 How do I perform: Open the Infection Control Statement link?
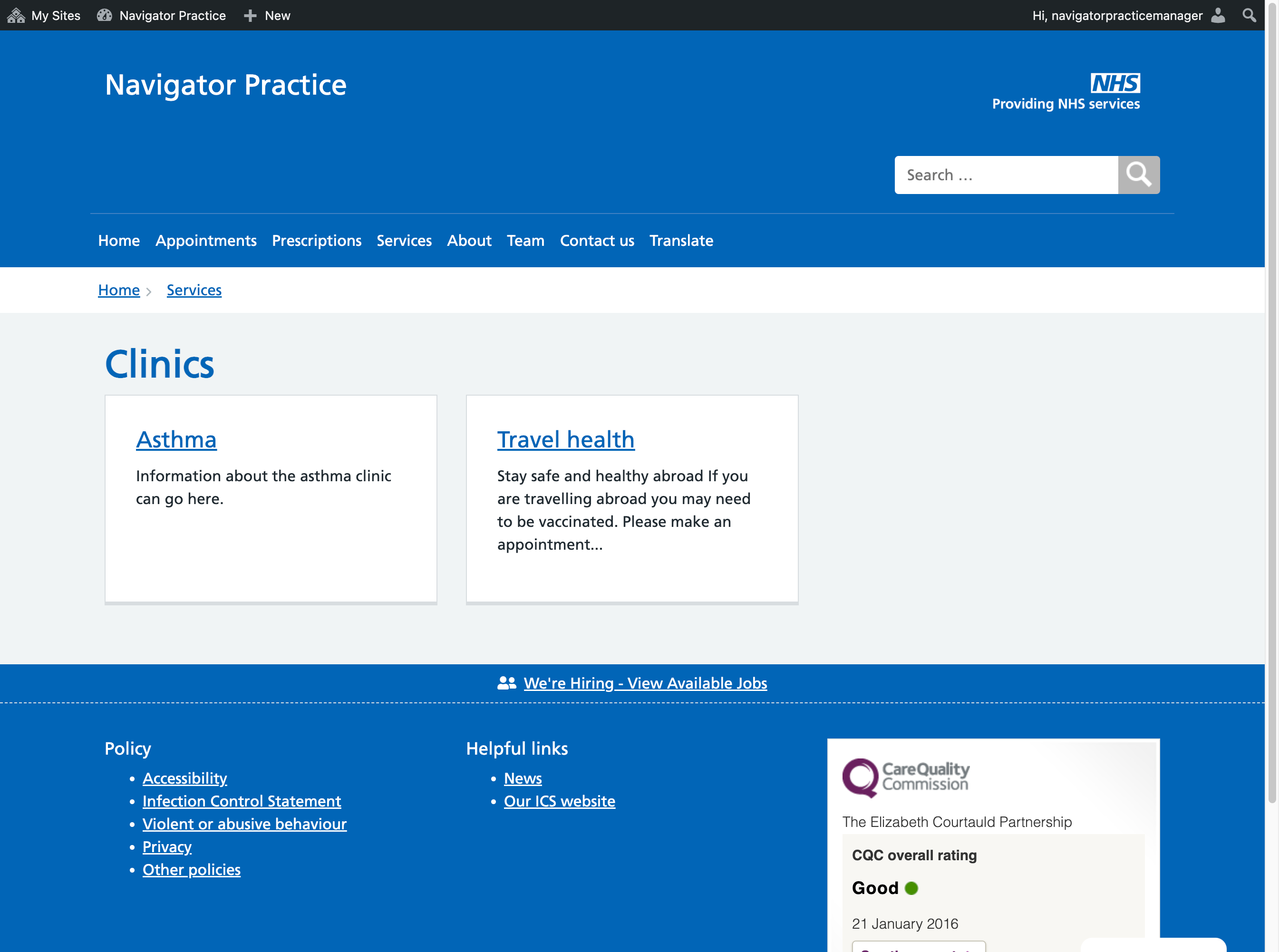point(242,801)
